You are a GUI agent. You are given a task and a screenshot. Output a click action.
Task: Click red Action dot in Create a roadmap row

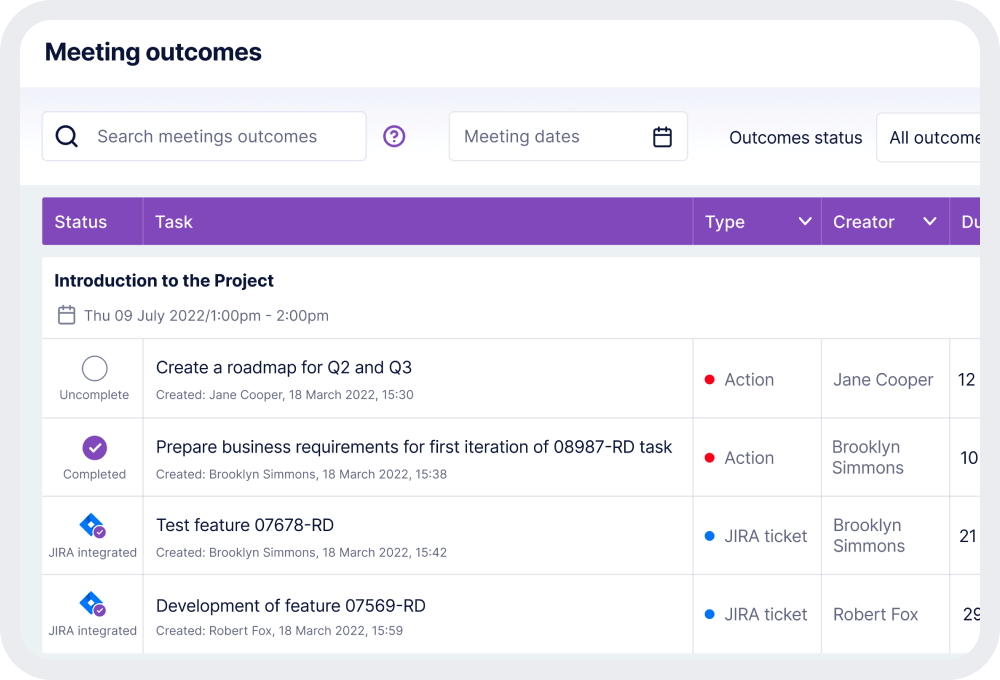[710, 380]
